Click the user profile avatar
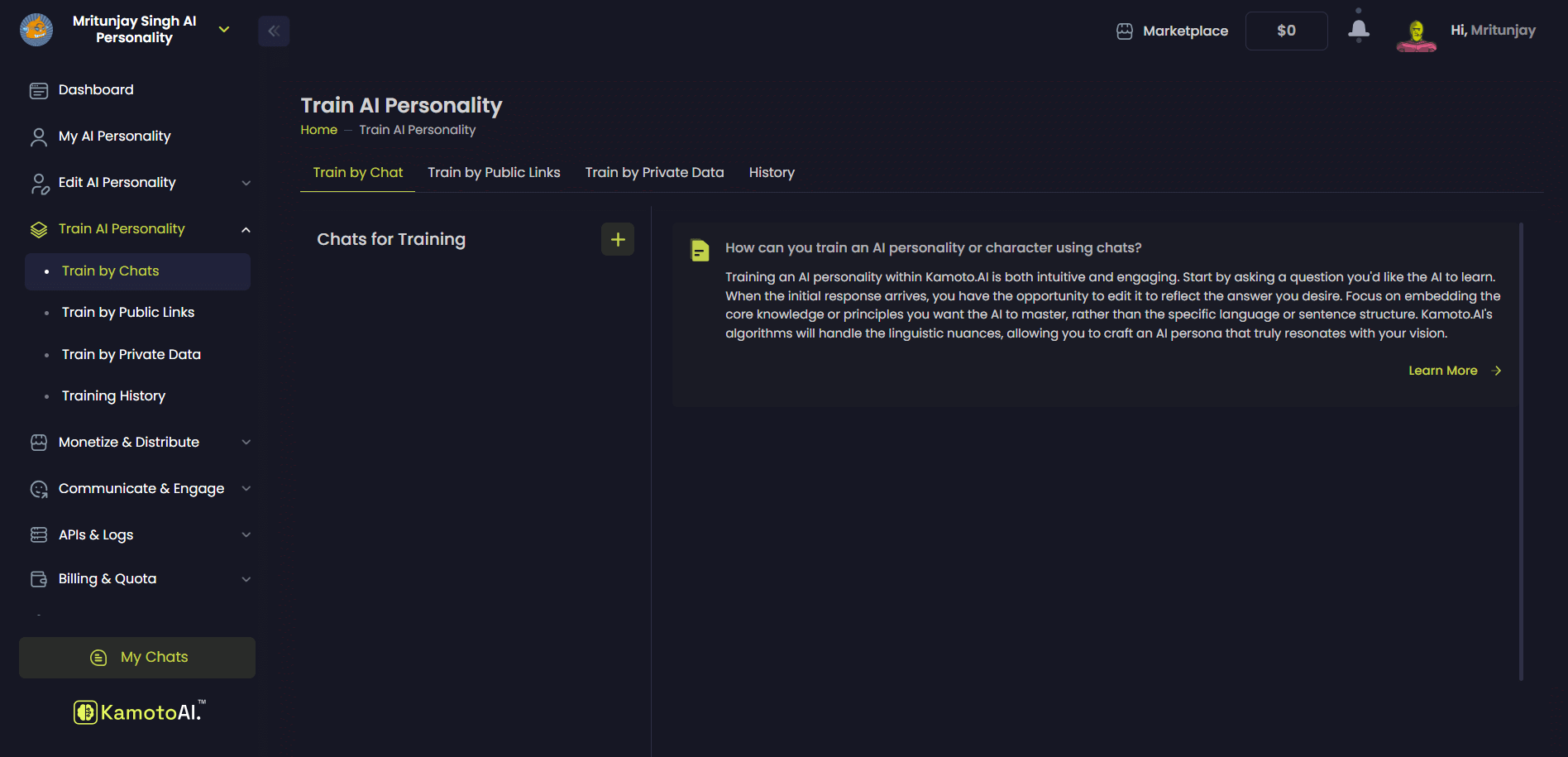The height and width of the screenshot is (757, 1568). tap(1416, 33)
